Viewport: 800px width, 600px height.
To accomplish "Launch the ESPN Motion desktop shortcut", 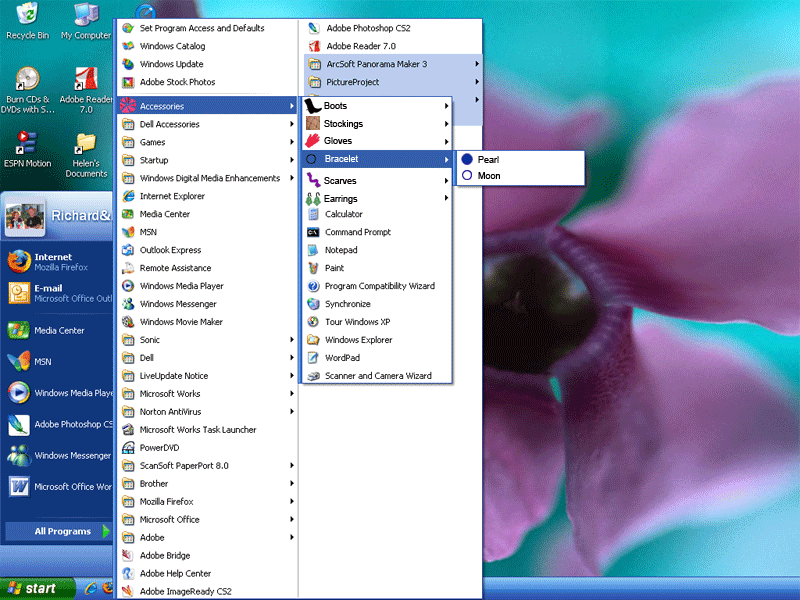I will coord(28,149).
